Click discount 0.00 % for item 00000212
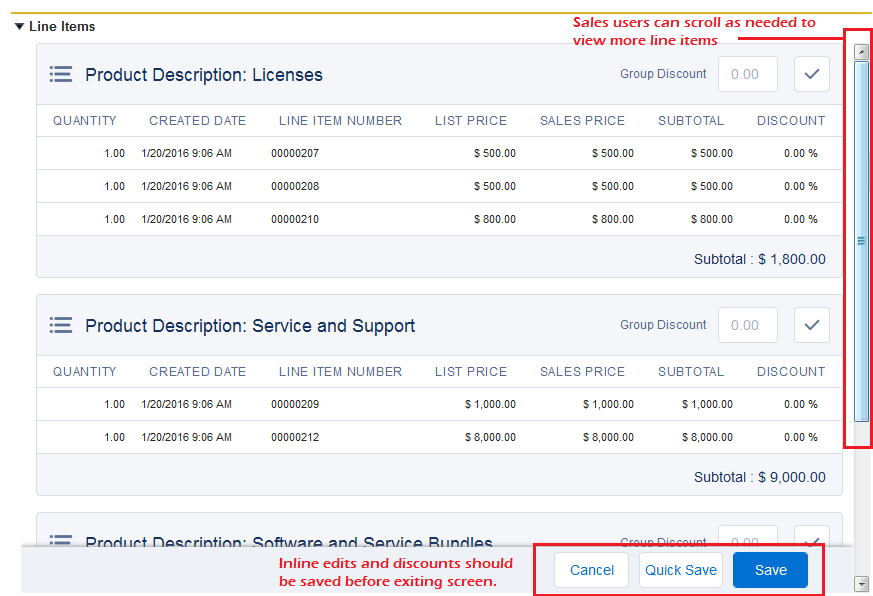 pyautogui.click(x=801, y=437)
